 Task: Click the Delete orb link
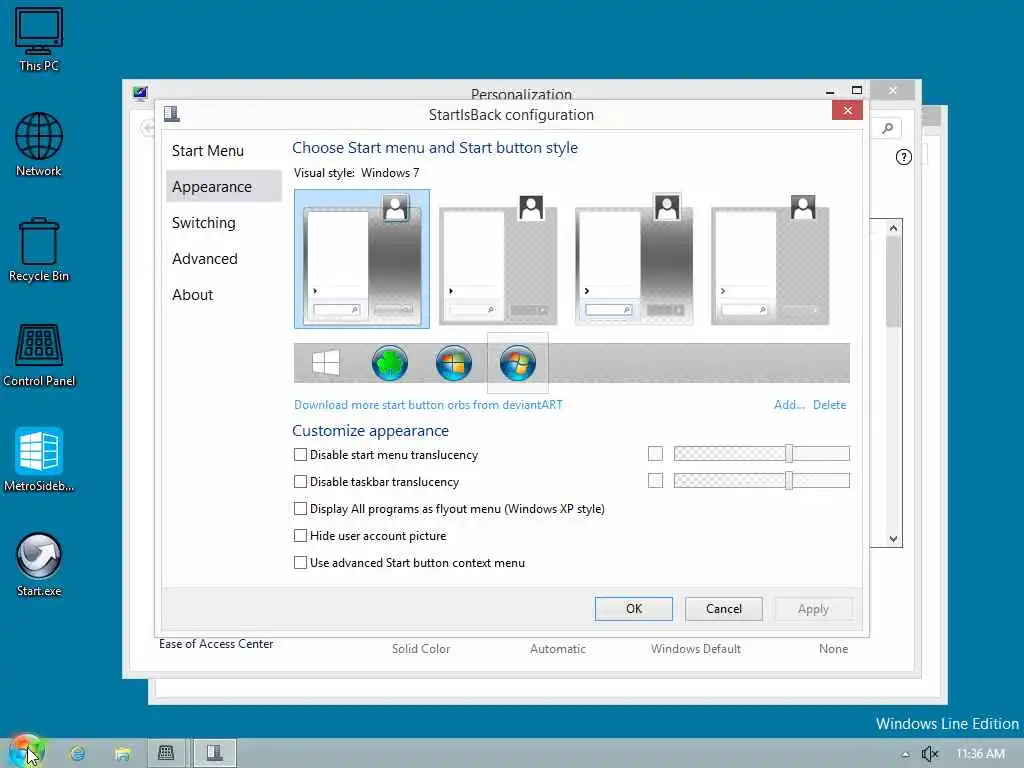pos(829,405)
